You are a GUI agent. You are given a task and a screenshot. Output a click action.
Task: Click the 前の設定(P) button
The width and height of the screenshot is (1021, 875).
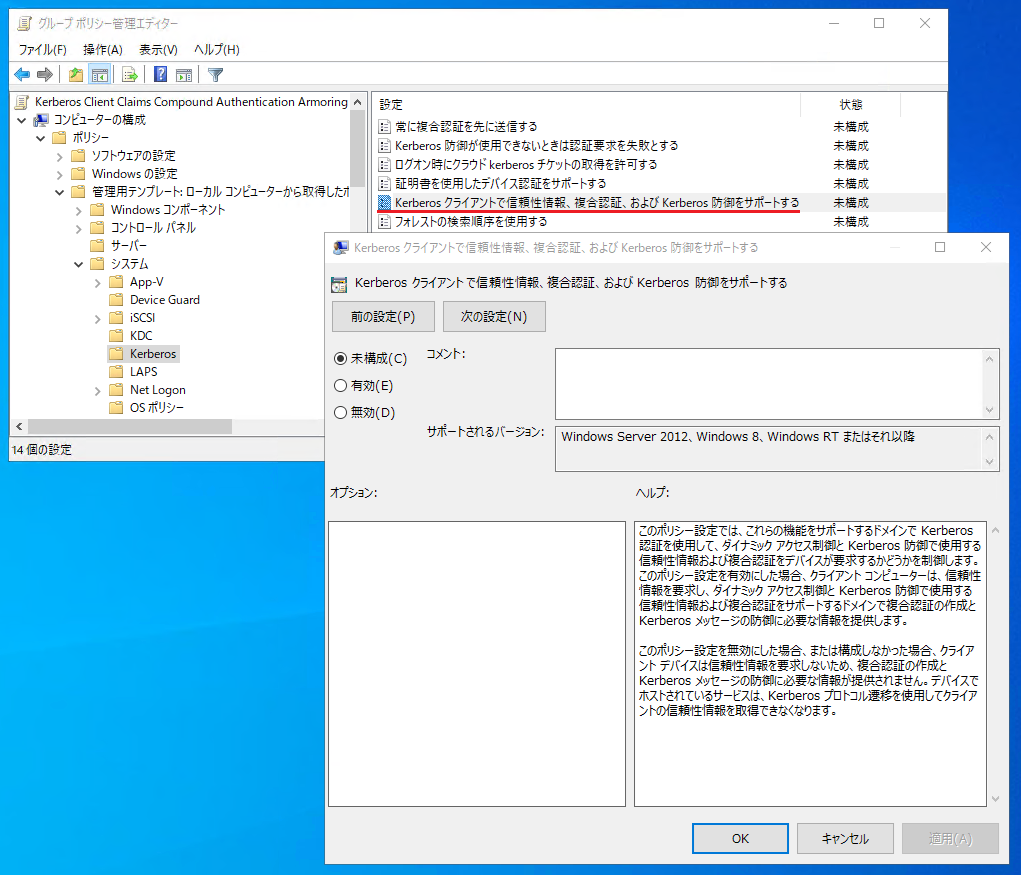383,316
